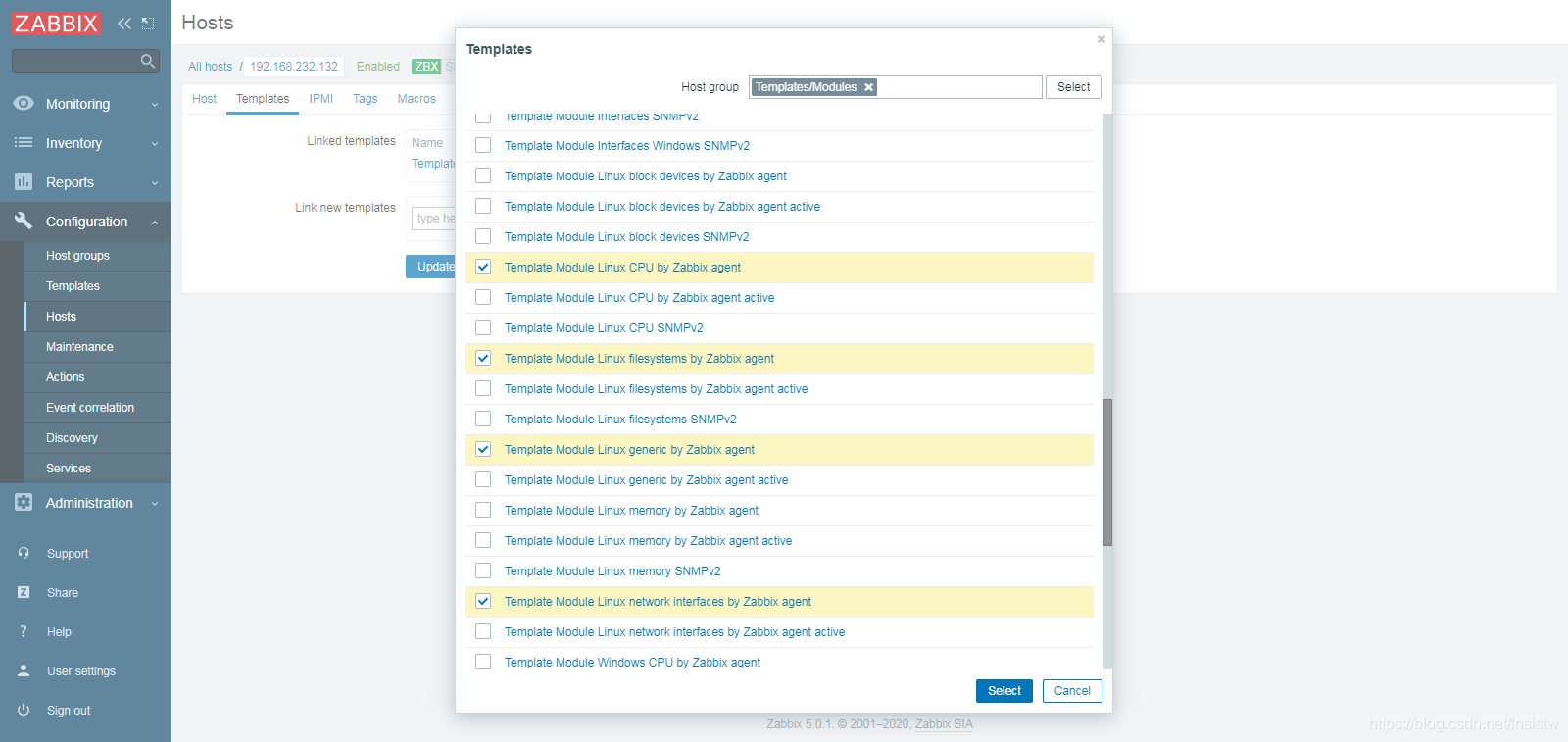
Task: Remove the Templates/Modules group tag
Action: point(868,87)
